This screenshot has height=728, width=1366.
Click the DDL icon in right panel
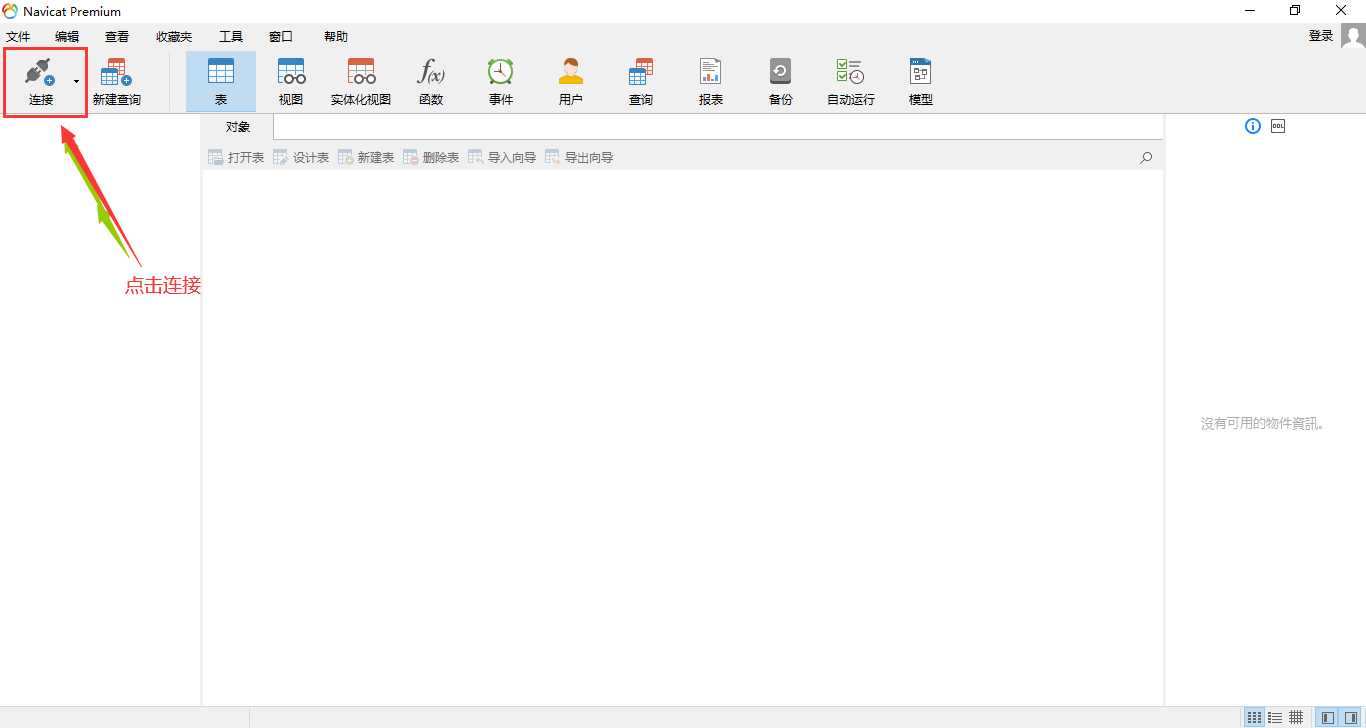1278,126
